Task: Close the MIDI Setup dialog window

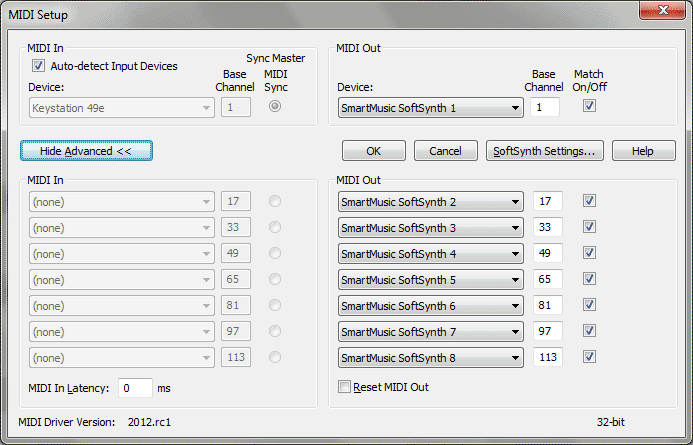Action: [662, 10]
